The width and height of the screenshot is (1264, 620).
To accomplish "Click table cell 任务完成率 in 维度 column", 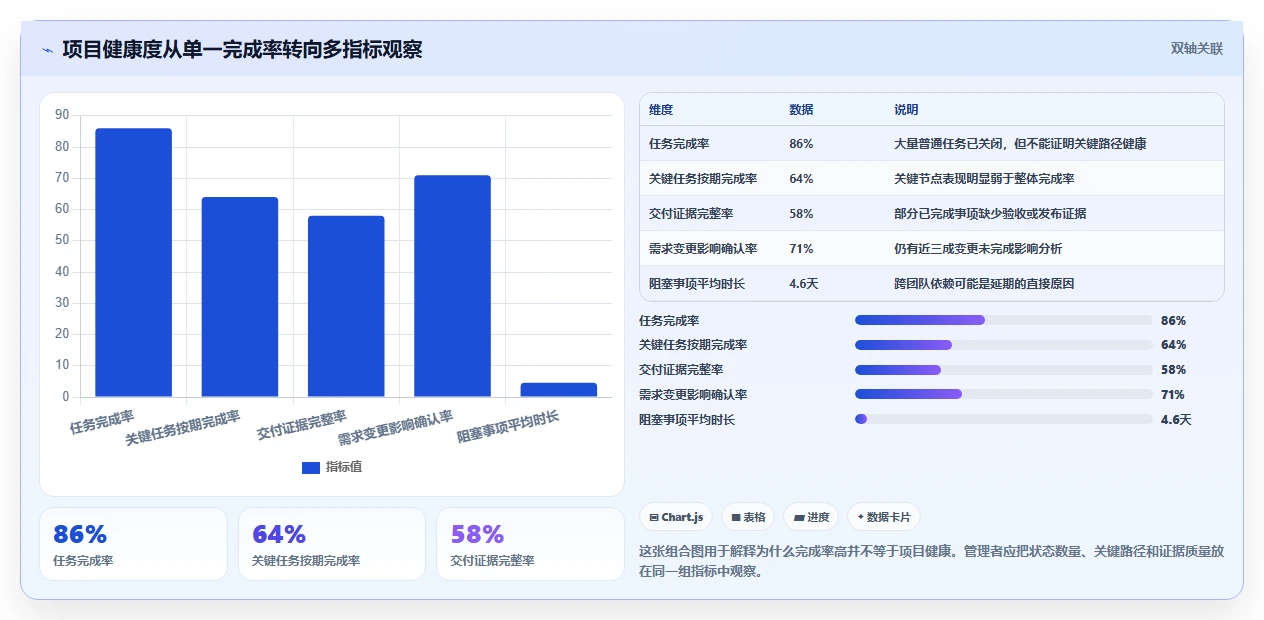I will click(679, 144).
